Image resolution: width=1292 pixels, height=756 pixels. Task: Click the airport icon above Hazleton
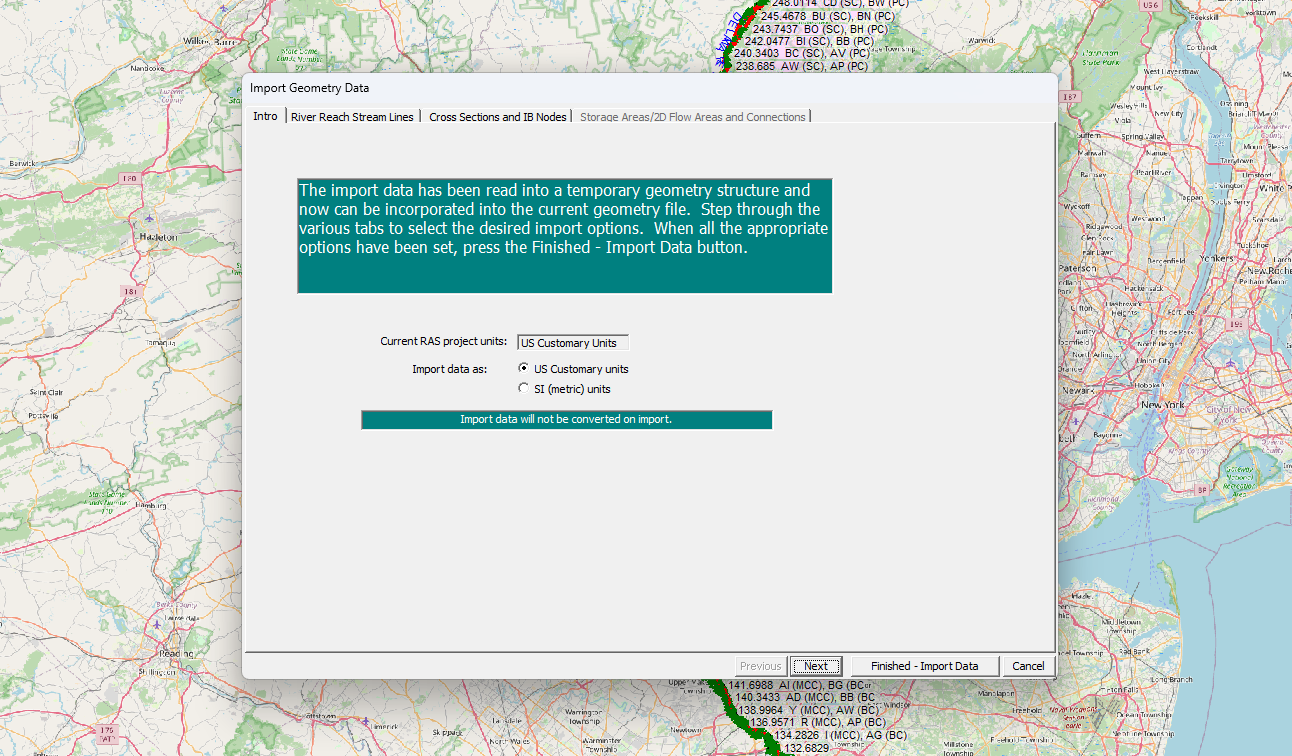pos(150,218)
